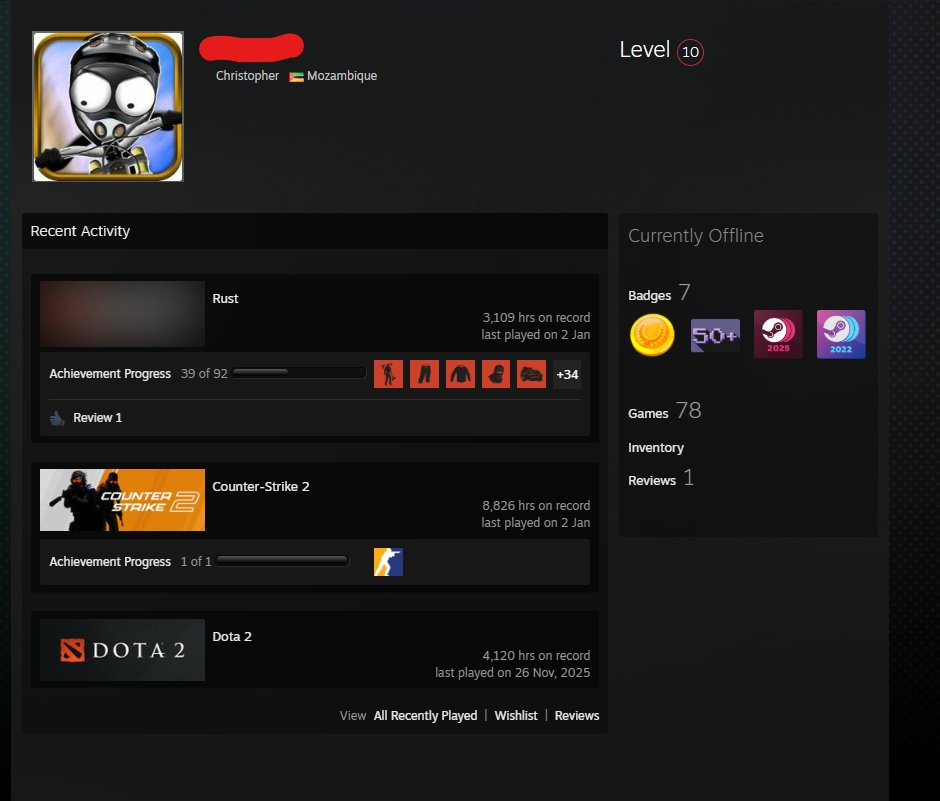940x801 pixels.
Task: Open the Games 78 link
Action: click(664, 411)
